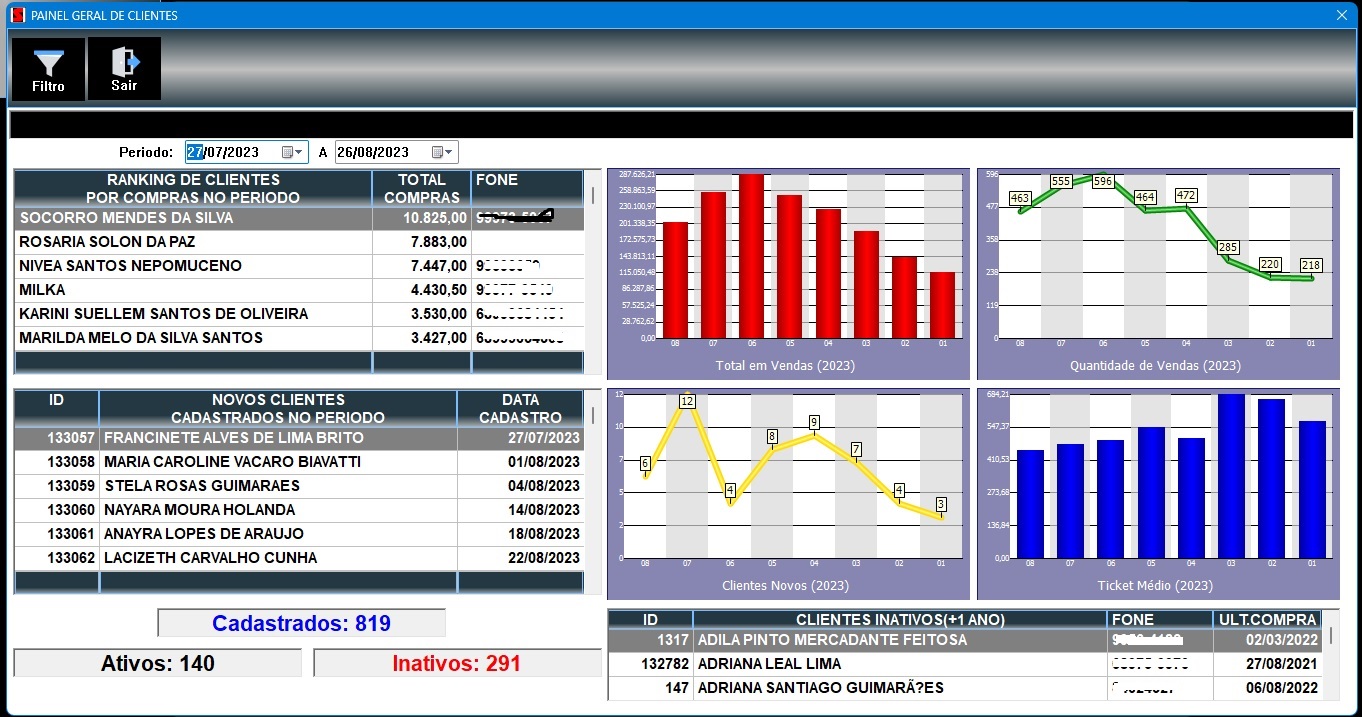Click inactive client ID 132782

665,664
